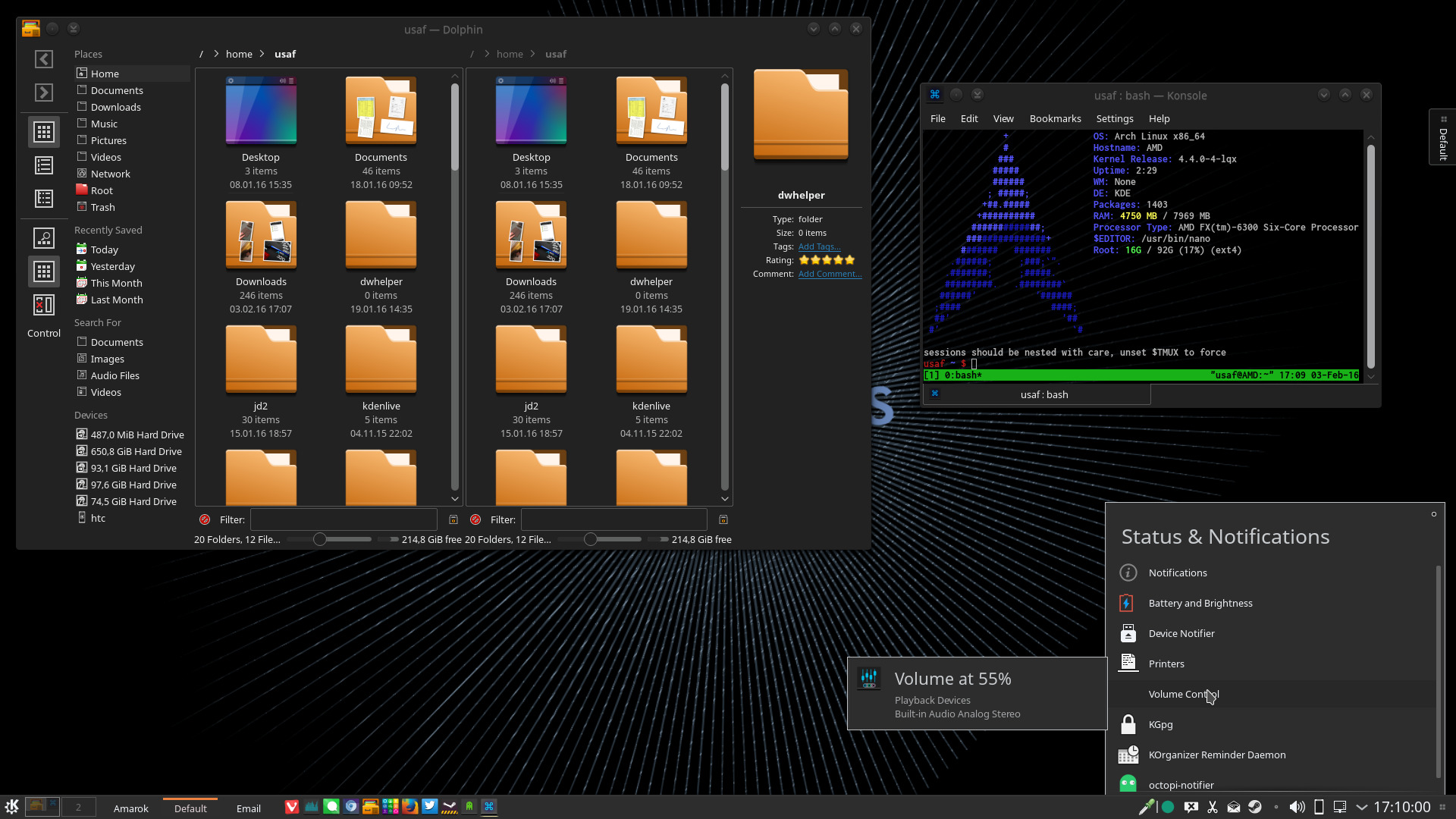This screenshot has height=819, width=1456.
Task: Focus the right pane Filter field
Action: (x=614, y=519)
